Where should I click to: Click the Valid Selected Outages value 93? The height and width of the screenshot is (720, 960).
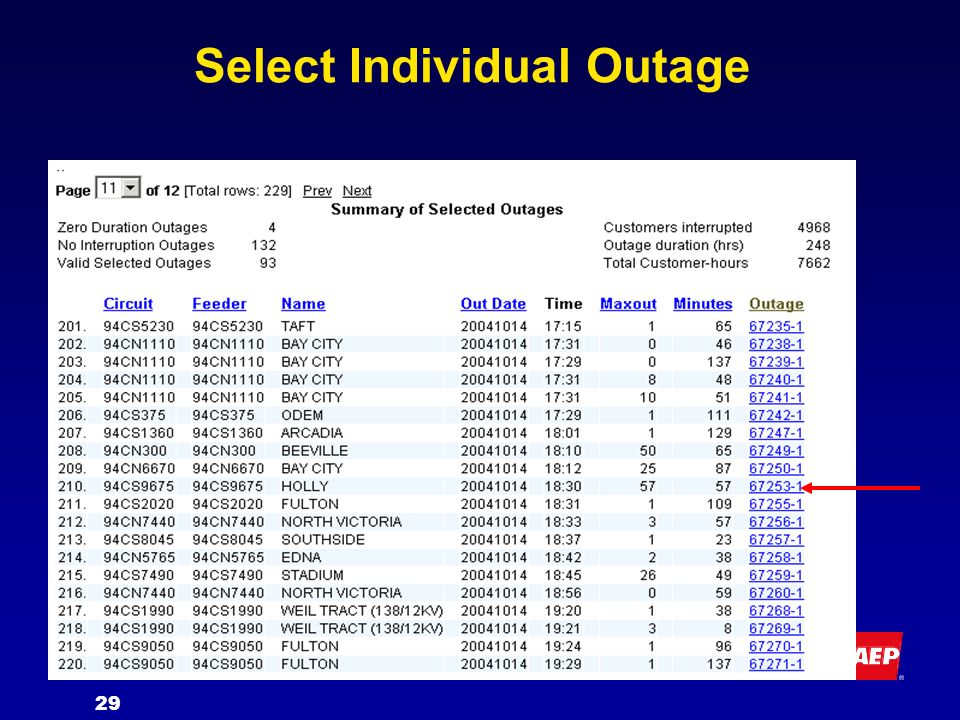[x=268, y=263]
